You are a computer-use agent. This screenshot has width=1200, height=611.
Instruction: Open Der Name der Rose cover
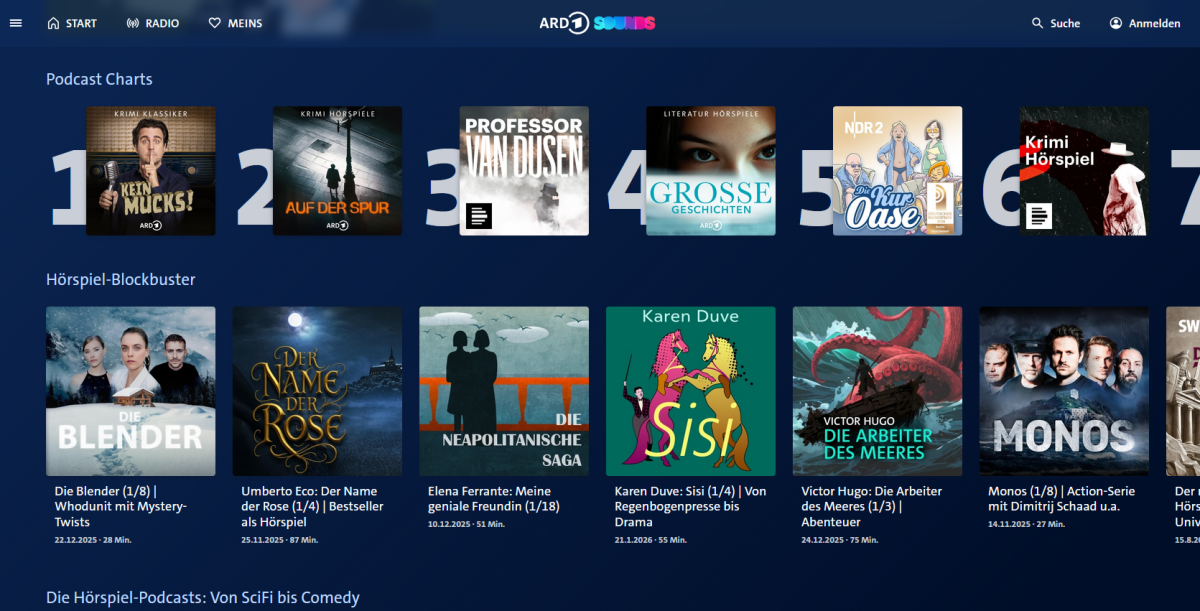[x=318, y=391]
